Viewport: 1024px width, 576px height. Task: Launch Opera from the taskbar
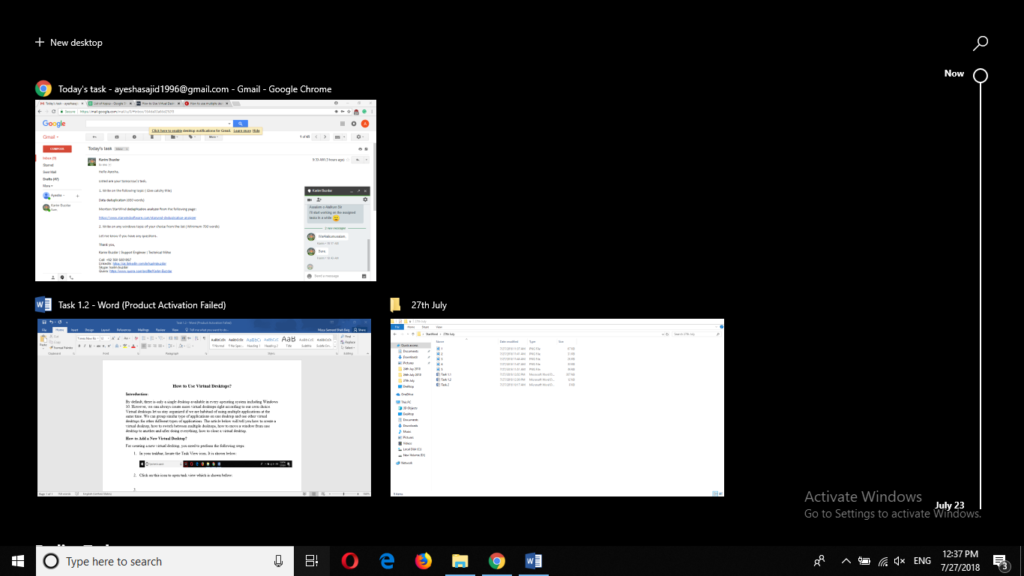pos(349,560)
